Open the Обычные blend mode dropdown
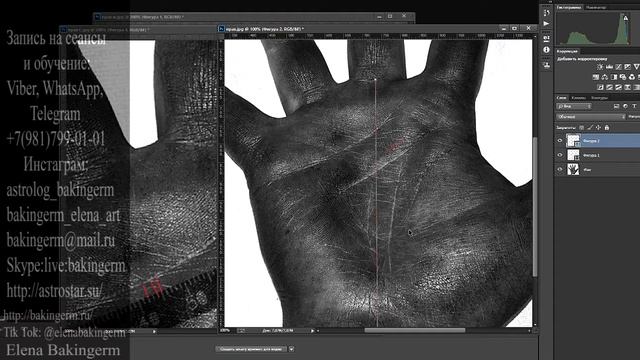The width and height of the screenshot is (640, 360). [591, 117]
